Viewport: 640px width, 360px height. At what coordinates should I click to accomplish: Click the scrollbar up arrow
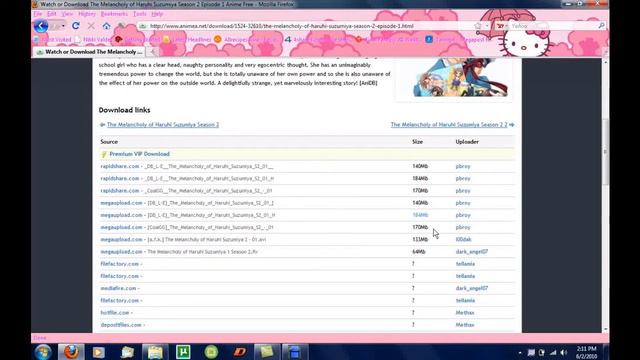click(606, 62)
